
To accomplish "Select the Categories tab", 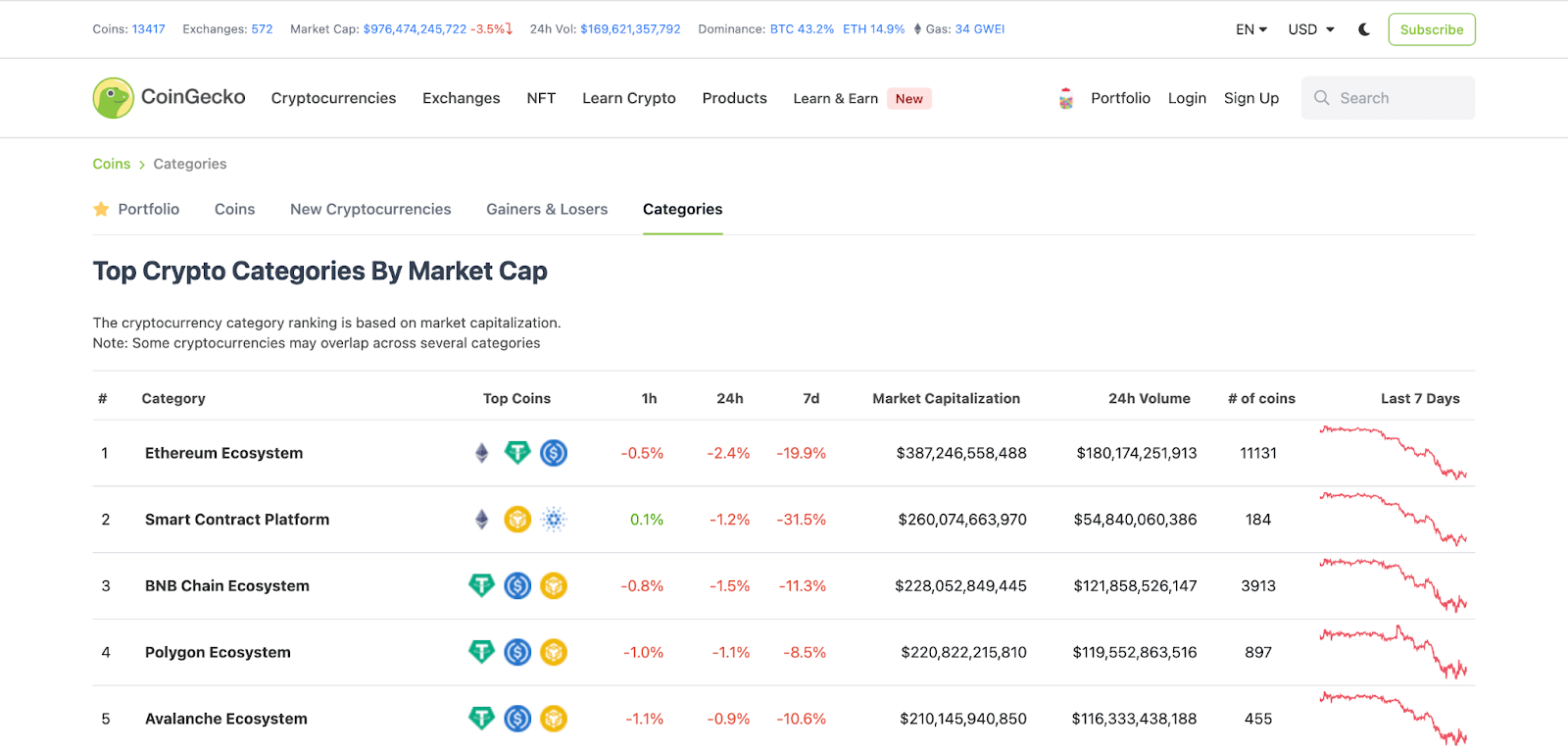I will [x=682, y=209].
